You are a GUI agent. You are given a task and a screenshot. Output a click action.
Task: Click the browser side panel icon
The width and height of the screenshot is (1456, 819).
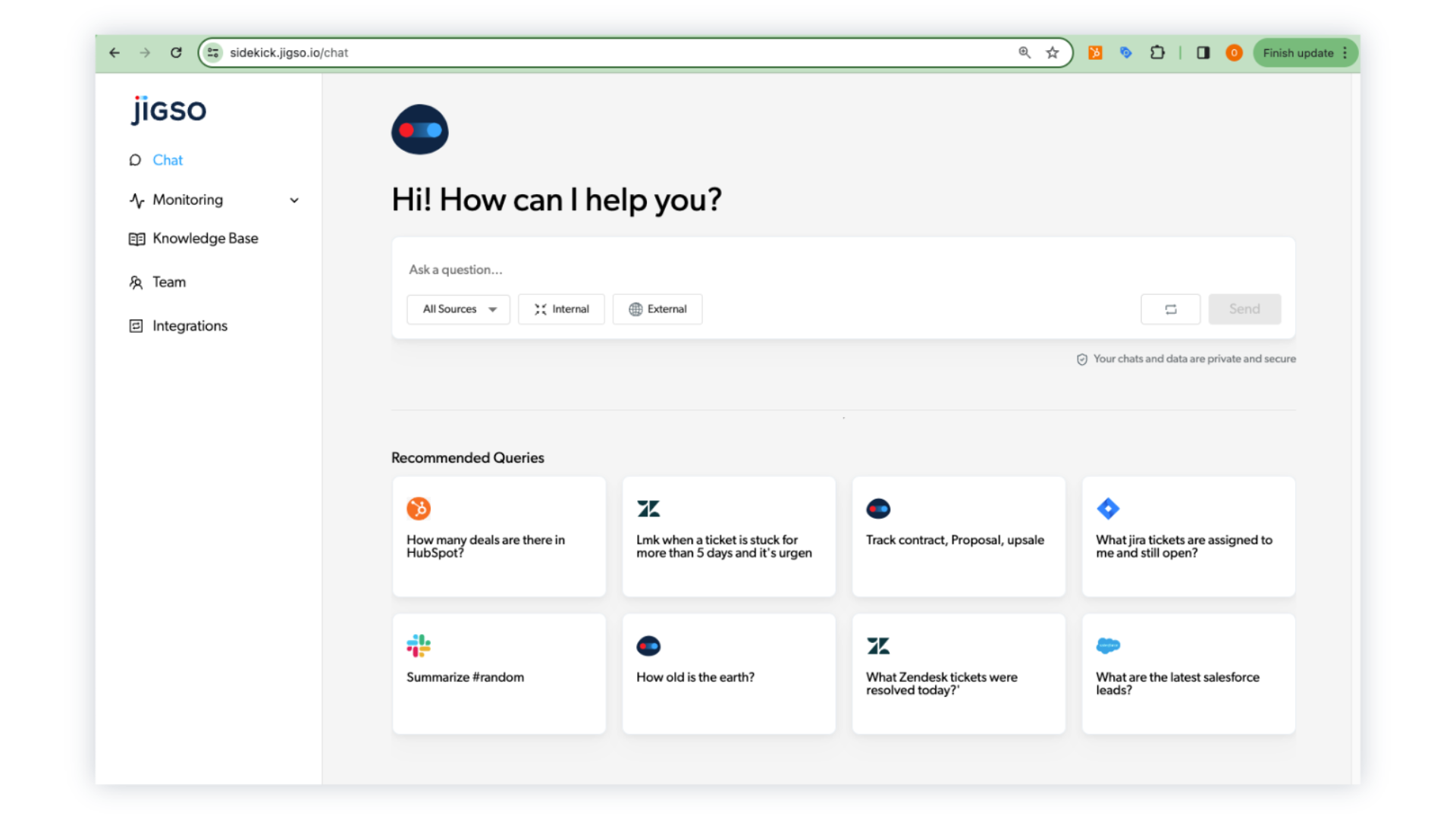point(1203,52)
